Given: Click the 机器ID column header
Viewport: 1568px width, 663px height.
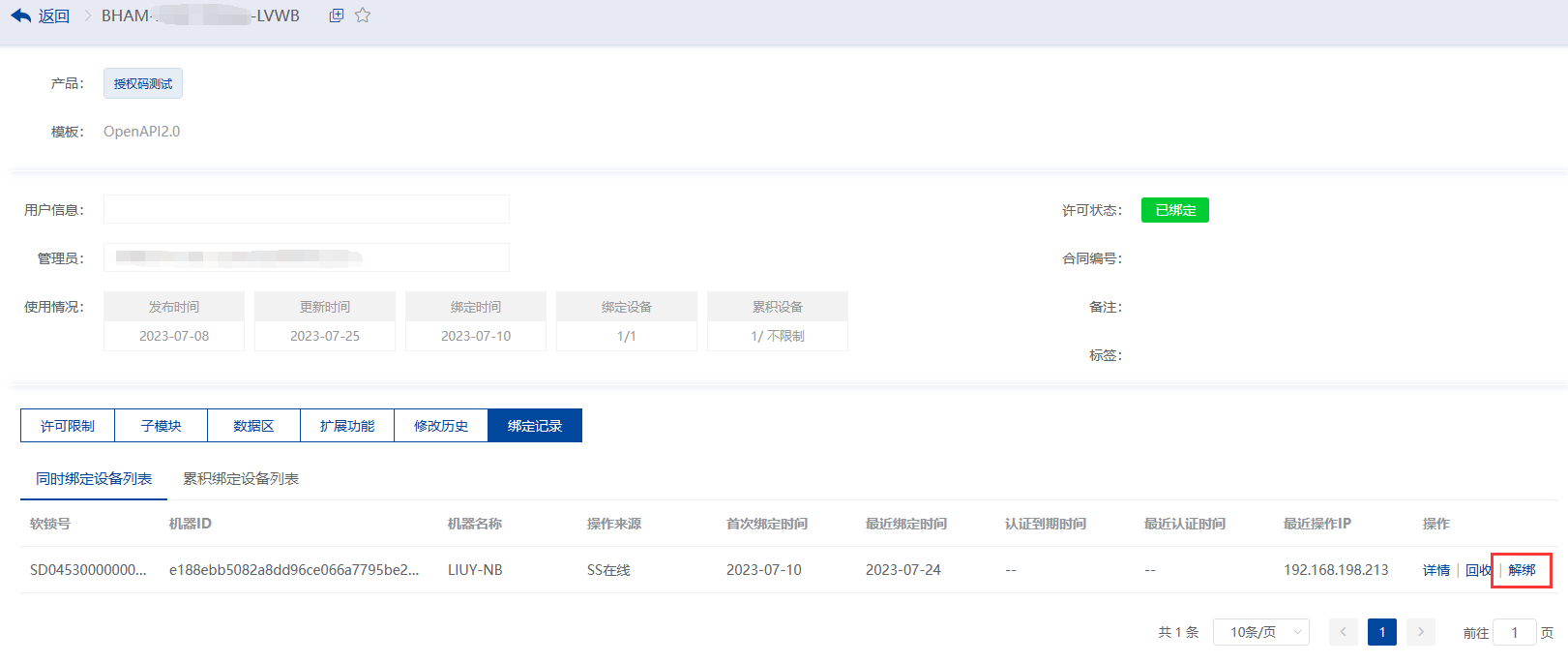Looking at the screenshot, I should click(191, 524).
